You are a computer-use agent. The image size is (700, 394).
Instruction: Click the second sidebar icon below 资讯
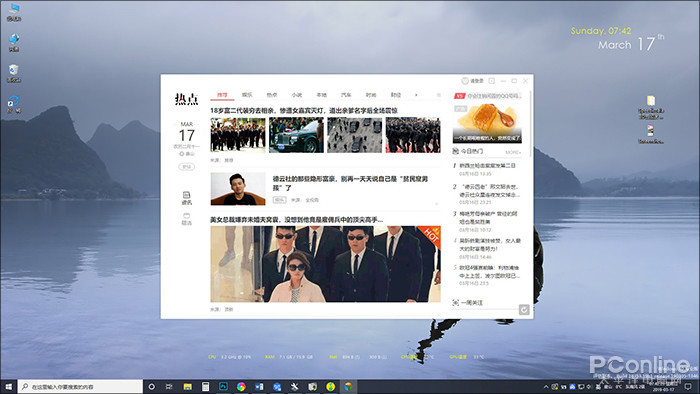coord(187,219)
